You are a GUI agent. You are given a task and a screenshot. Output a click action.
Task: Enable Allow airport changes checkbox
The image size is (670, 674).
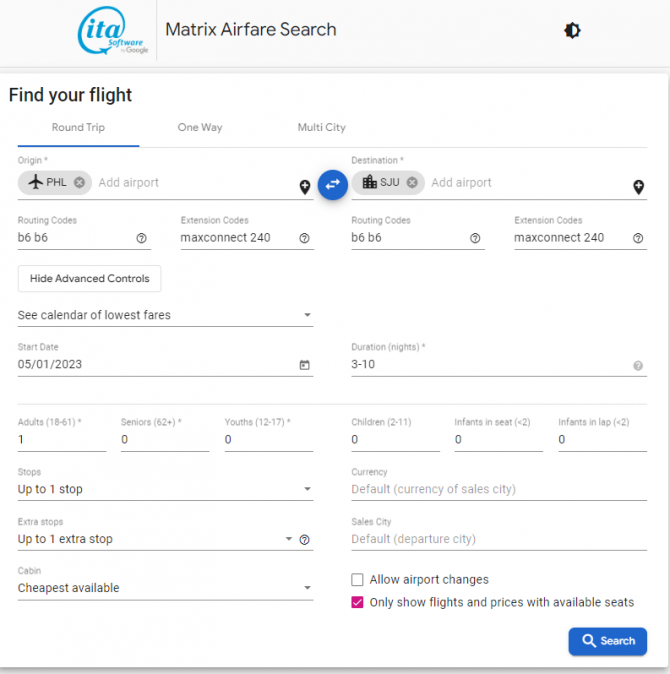pos(357,579)
